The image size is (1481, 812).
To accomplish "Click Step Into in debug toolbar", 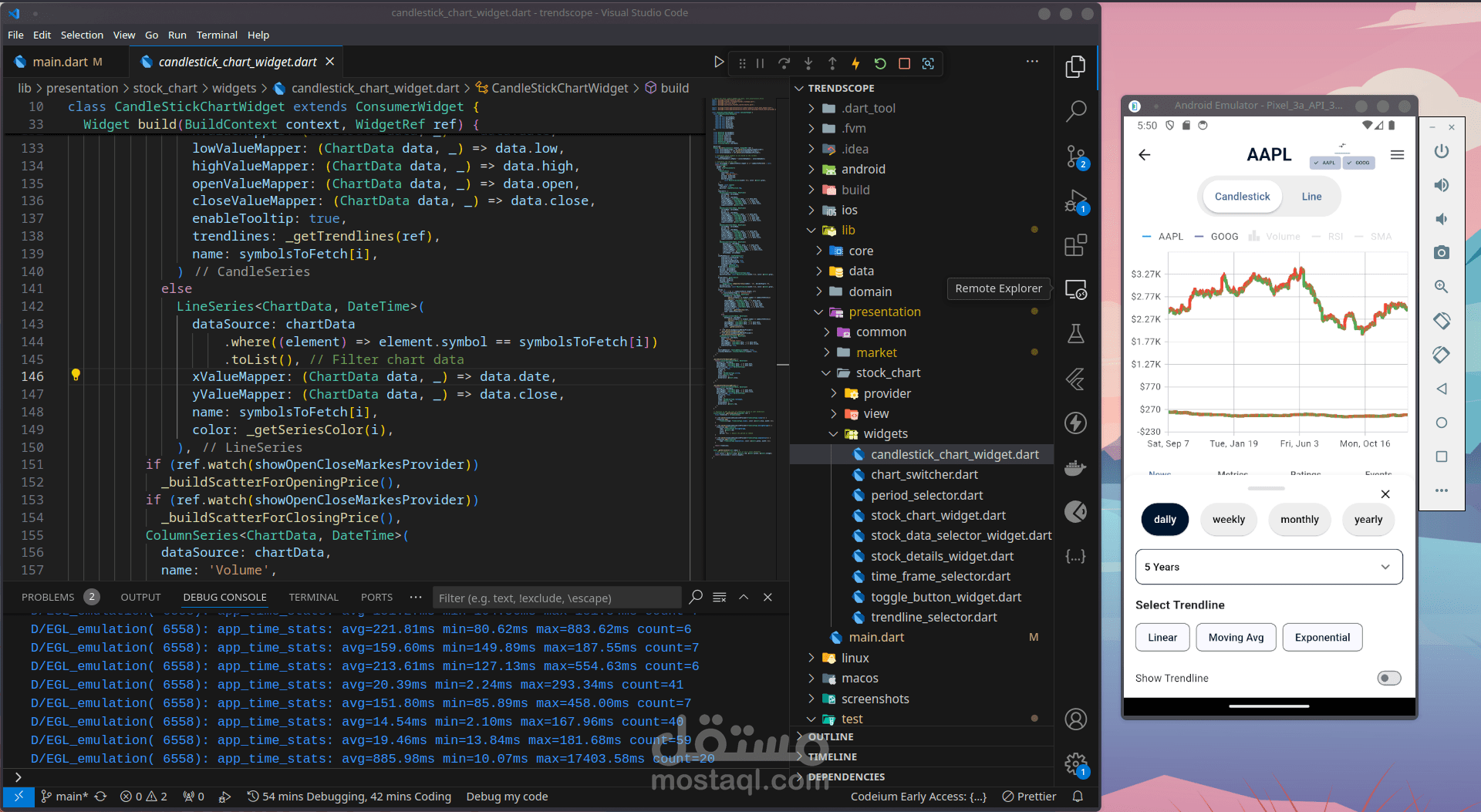I will [x=808, y=63].
